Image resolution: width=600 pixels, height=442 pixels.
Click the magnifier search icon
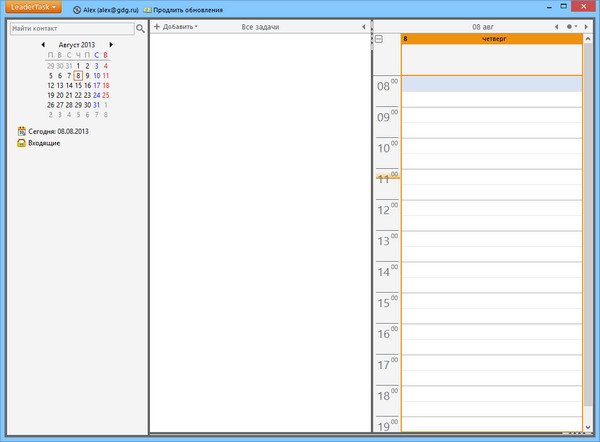(141, 28)
